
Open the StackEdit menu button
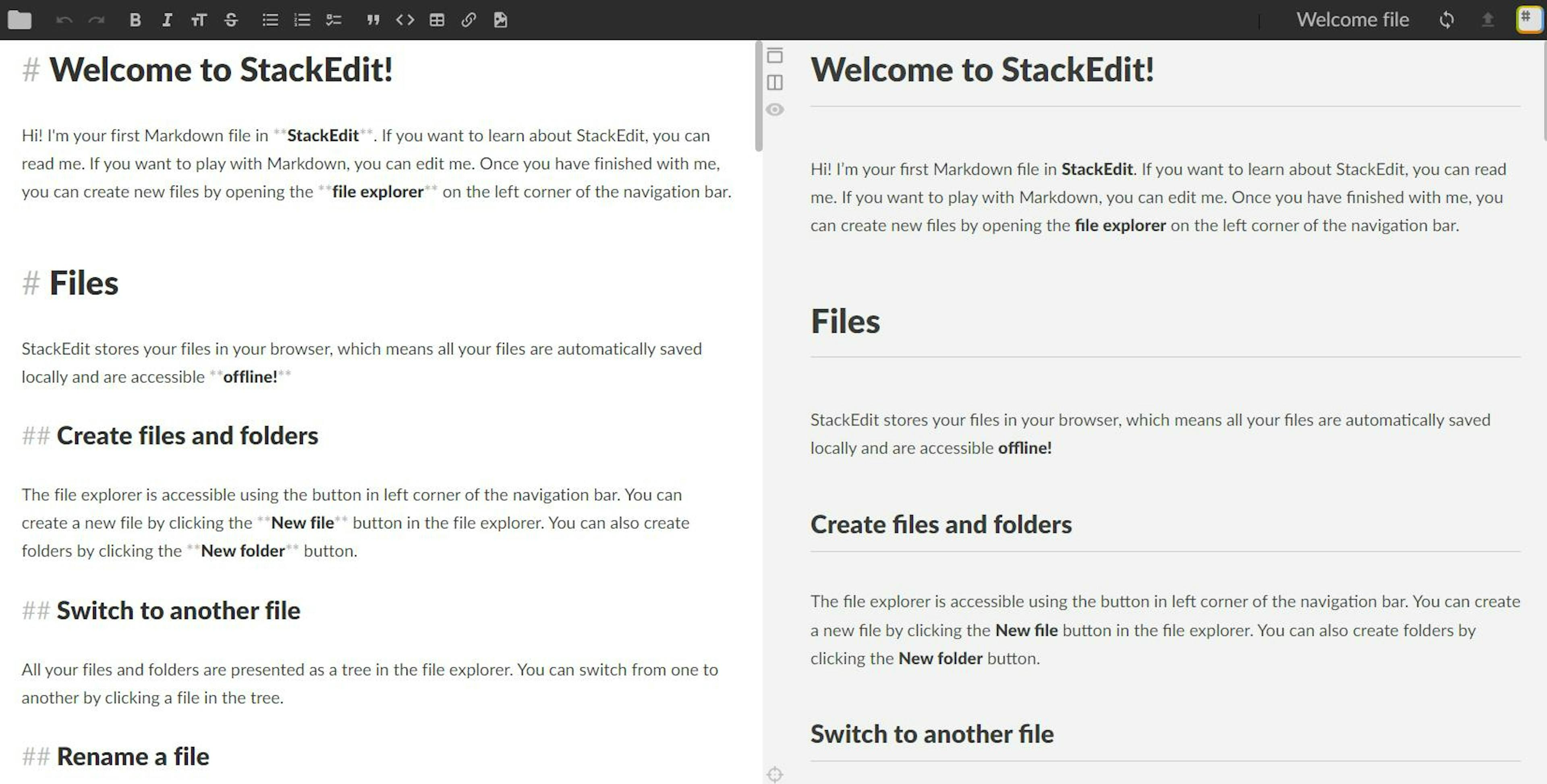[x=1529, y=19]
